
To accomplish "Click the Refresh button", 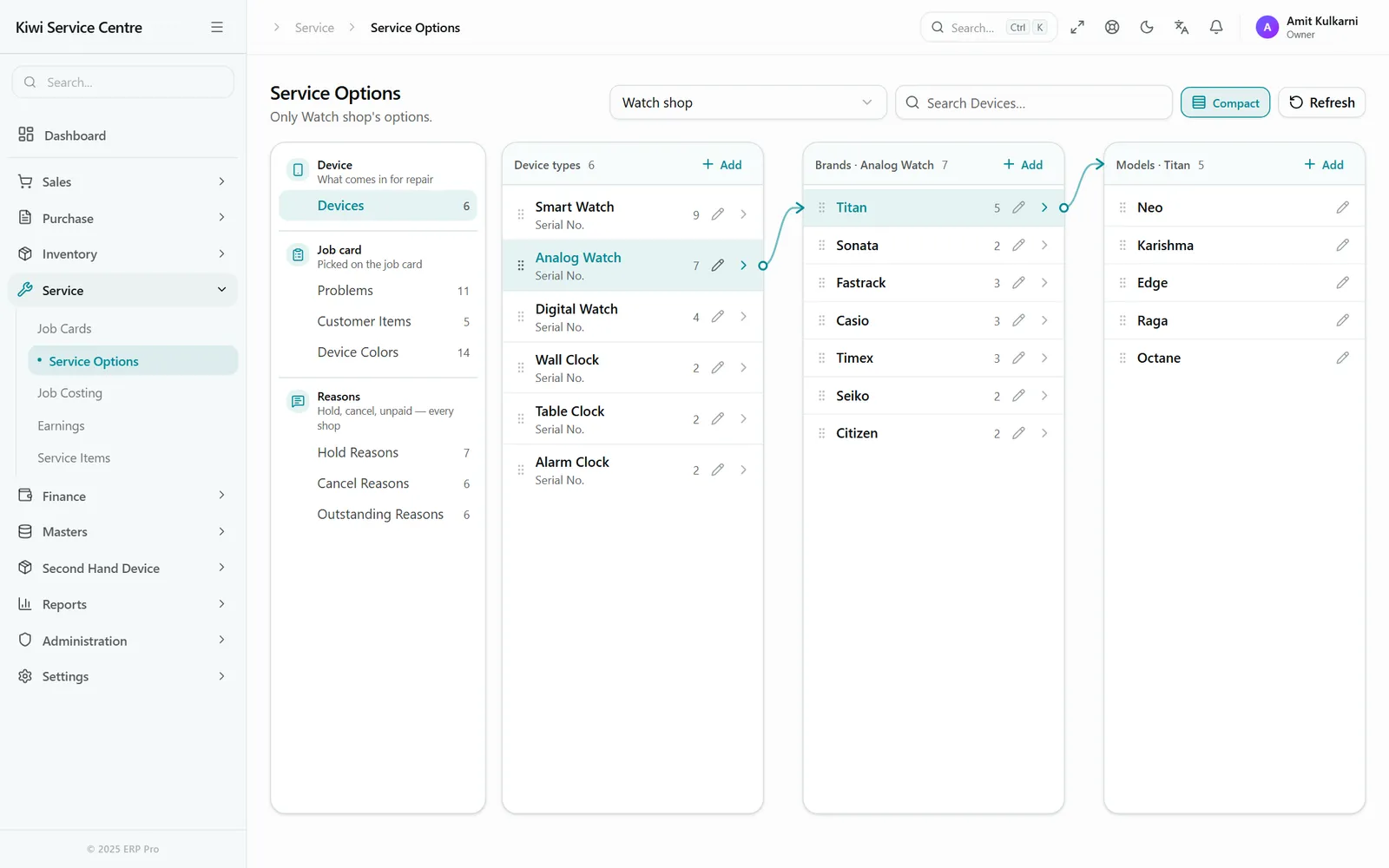I will click(1321, 102).
